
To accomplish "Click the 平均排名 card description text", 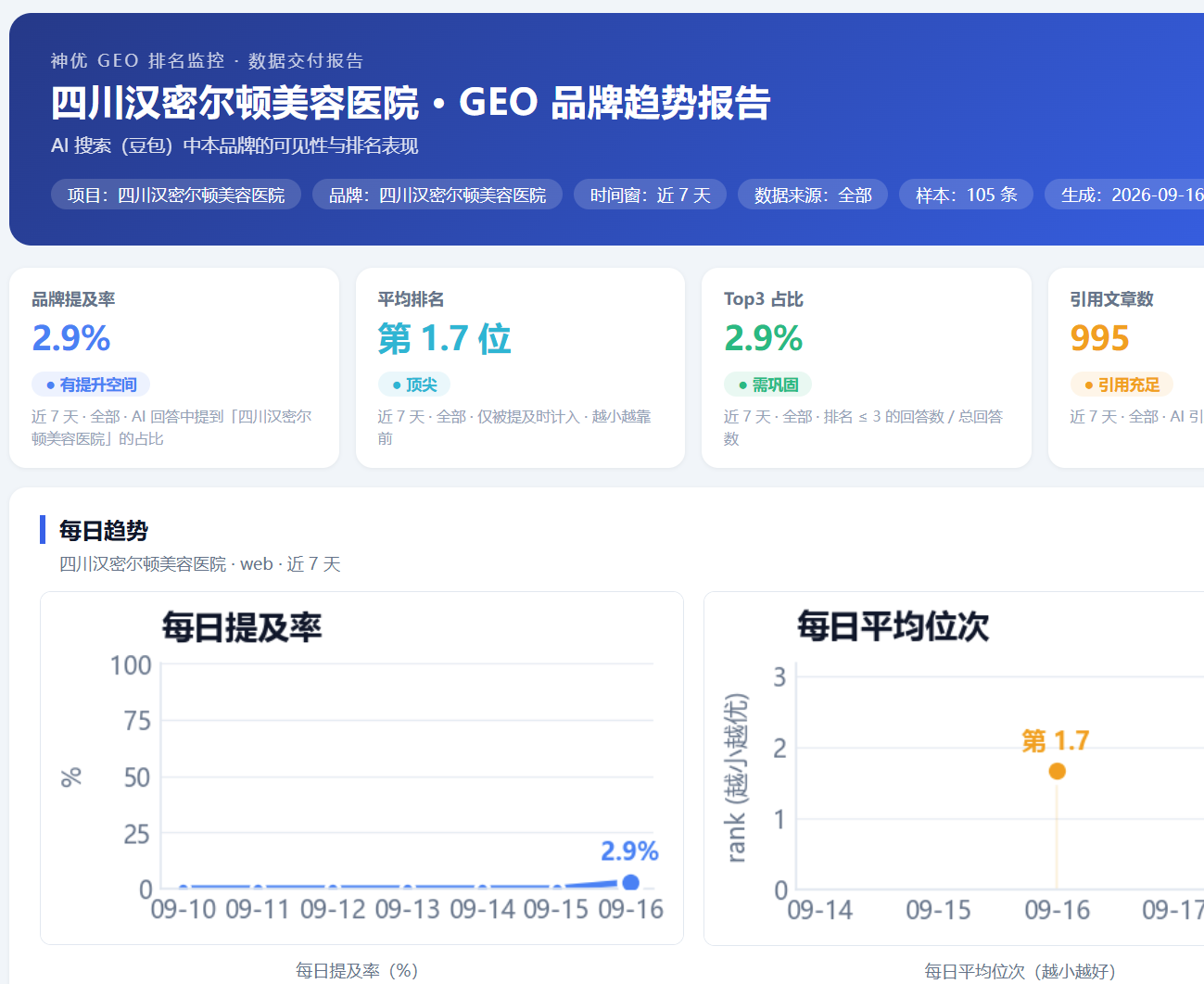I will 514,427.
